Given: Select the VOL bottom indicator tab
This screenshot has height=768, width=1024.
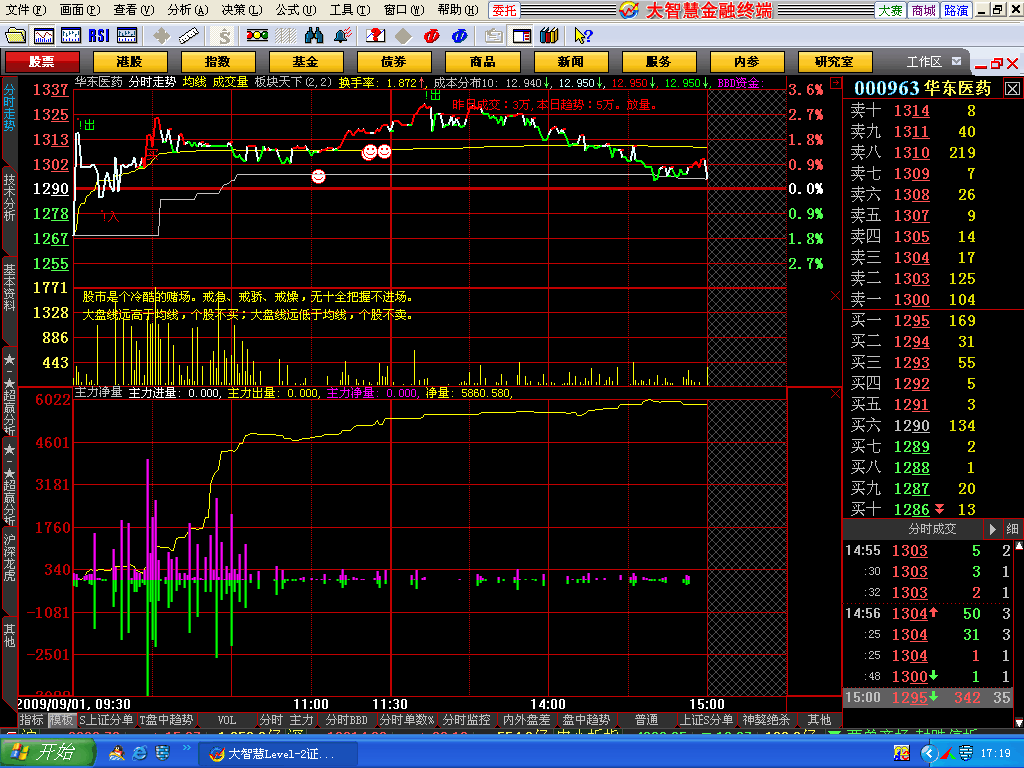Looking at the screenshot, I should click(227, 720).
